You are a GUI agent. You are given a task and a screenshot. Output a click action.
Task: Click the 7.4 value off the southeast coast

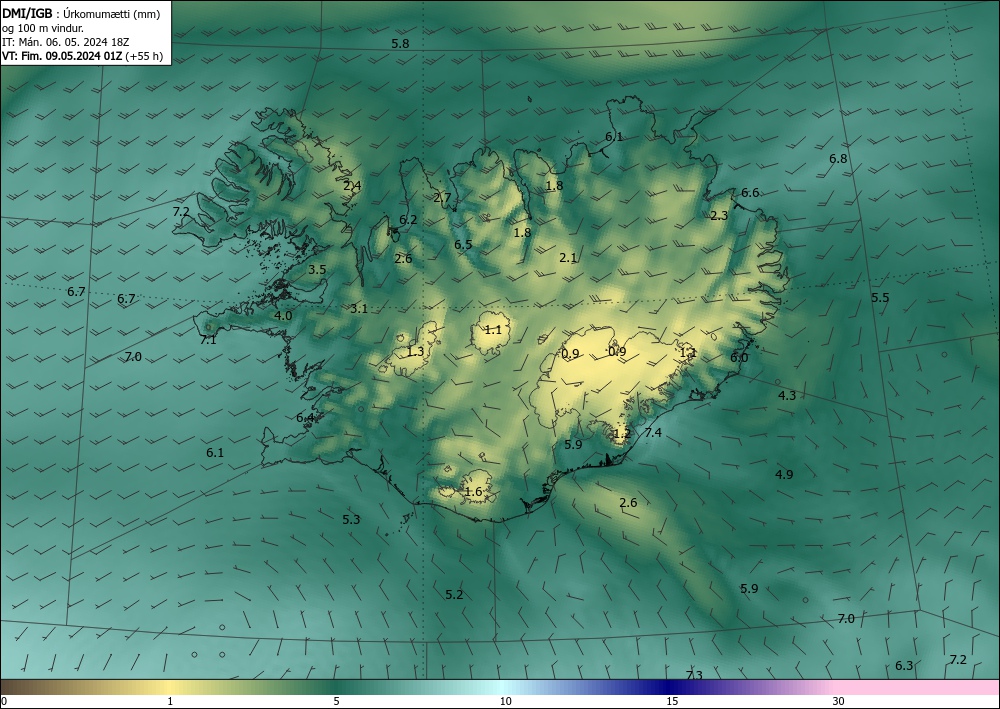click(653, 432)
